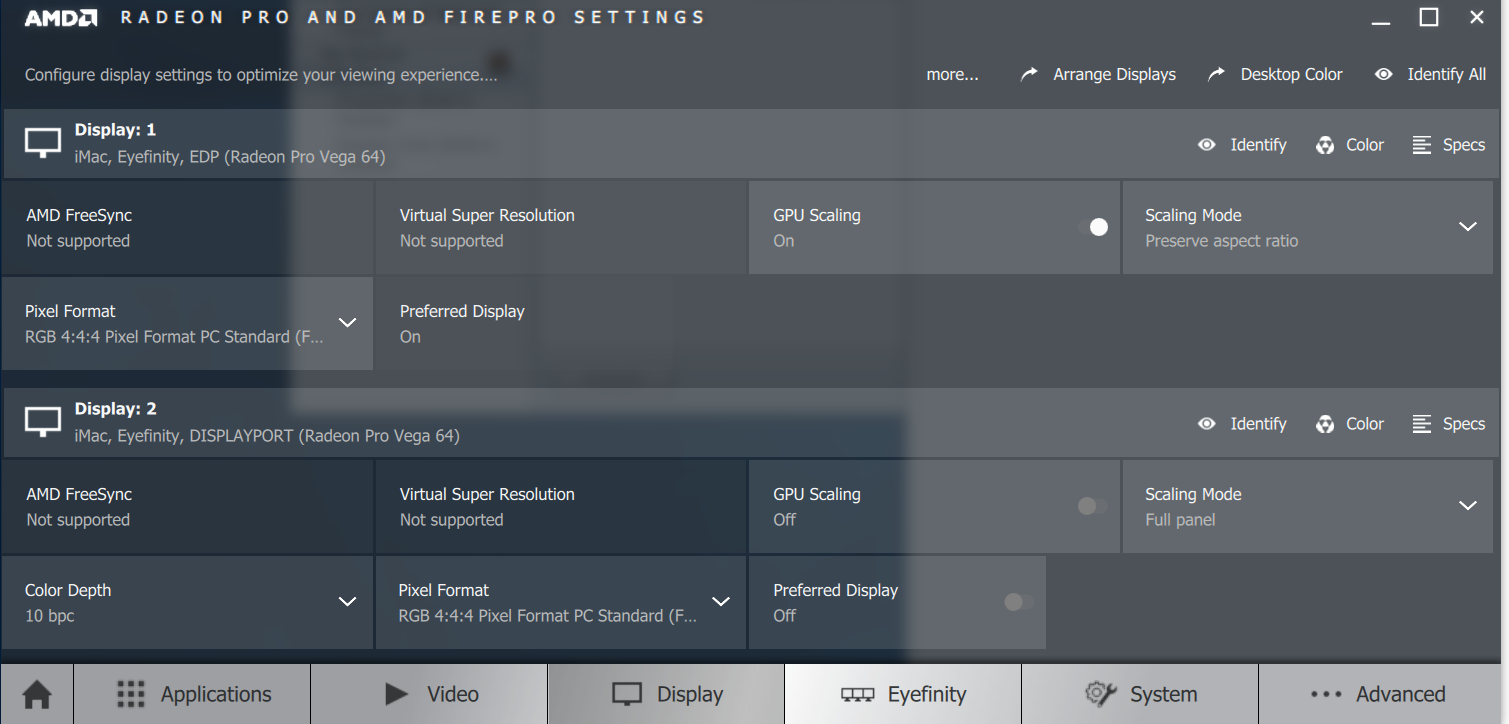Screen dimensions: 1509x724
Task: Click Display 1 monitor icon
Action: (43, 144)
